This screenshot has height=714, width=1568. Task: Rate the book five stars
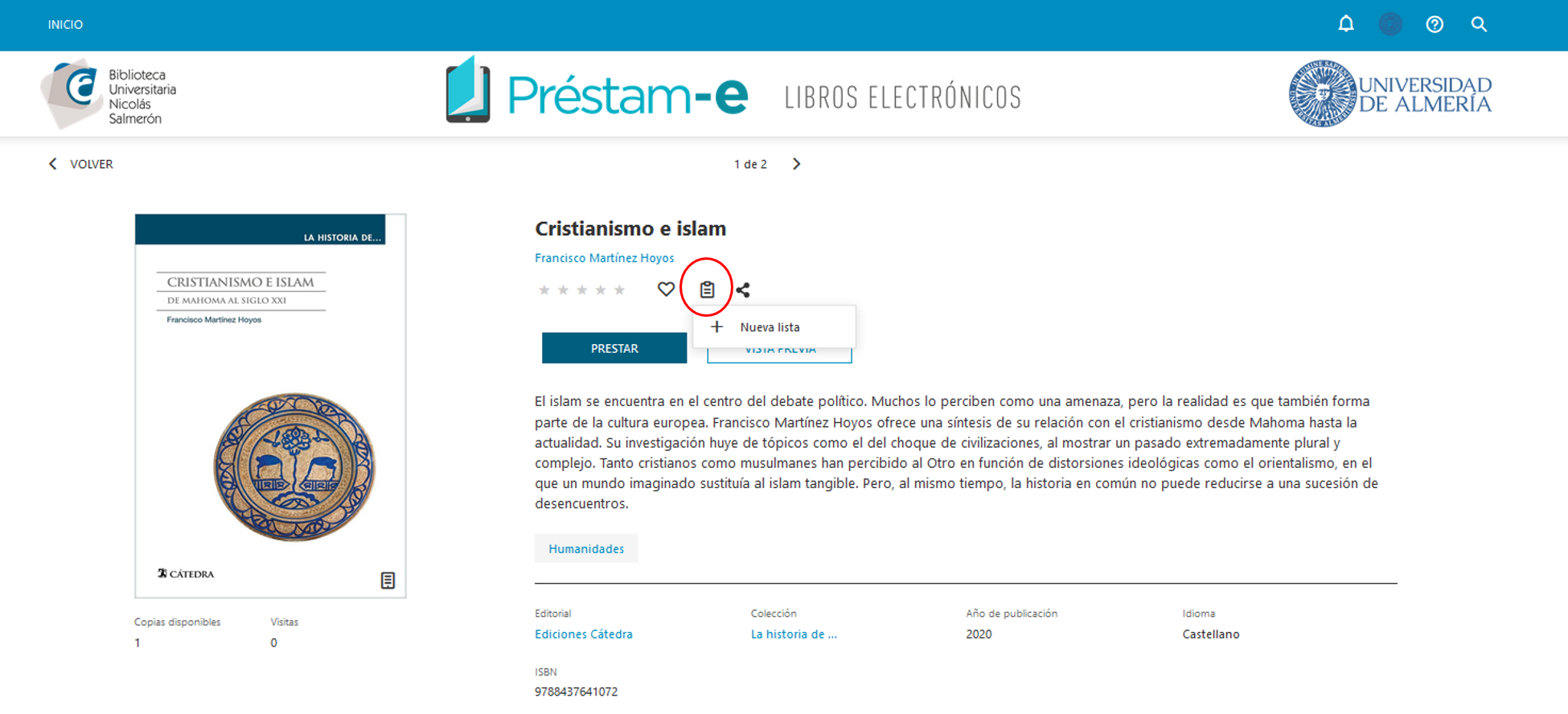click(x=619, y=289)
